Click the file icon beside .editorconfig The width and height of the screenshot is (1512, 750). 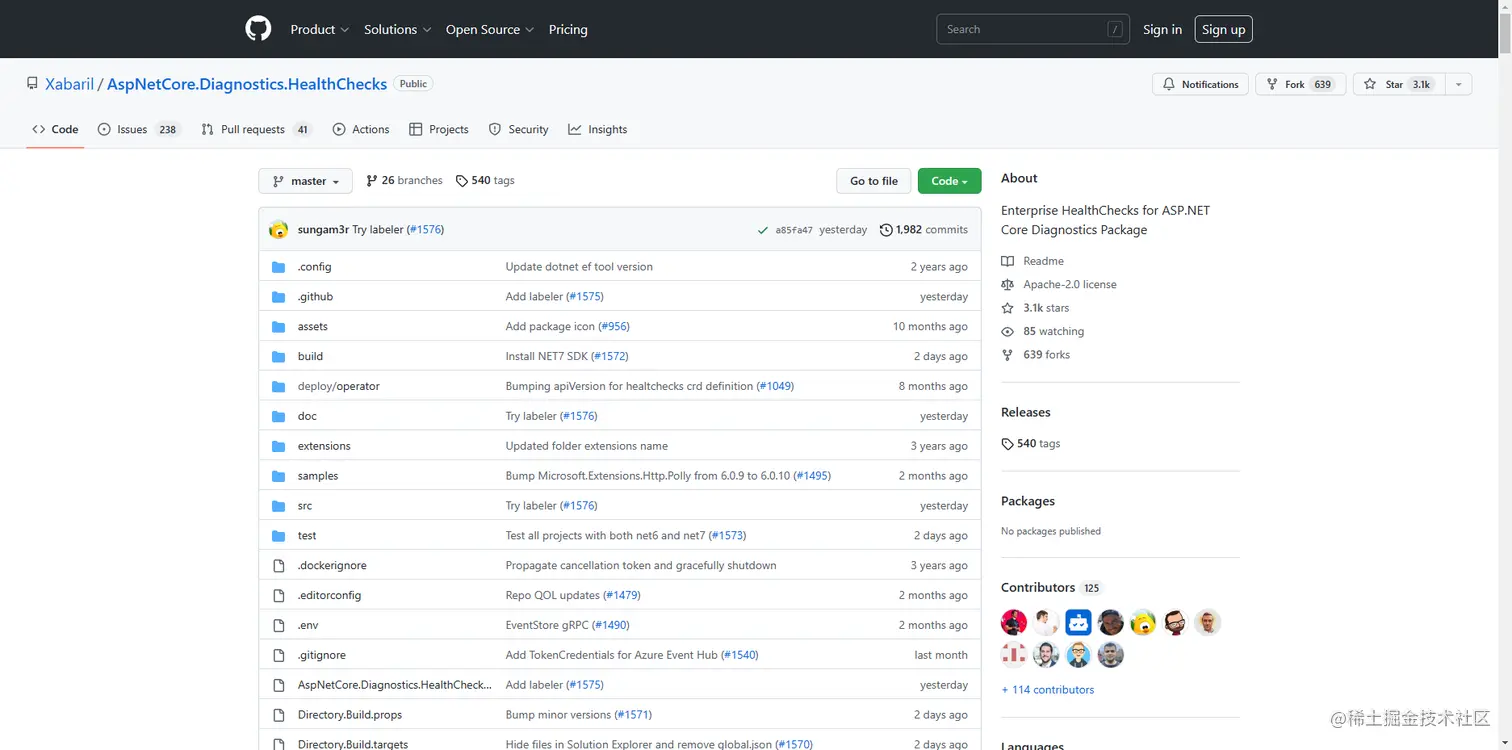pyautogui.click(x=279, y=596)
